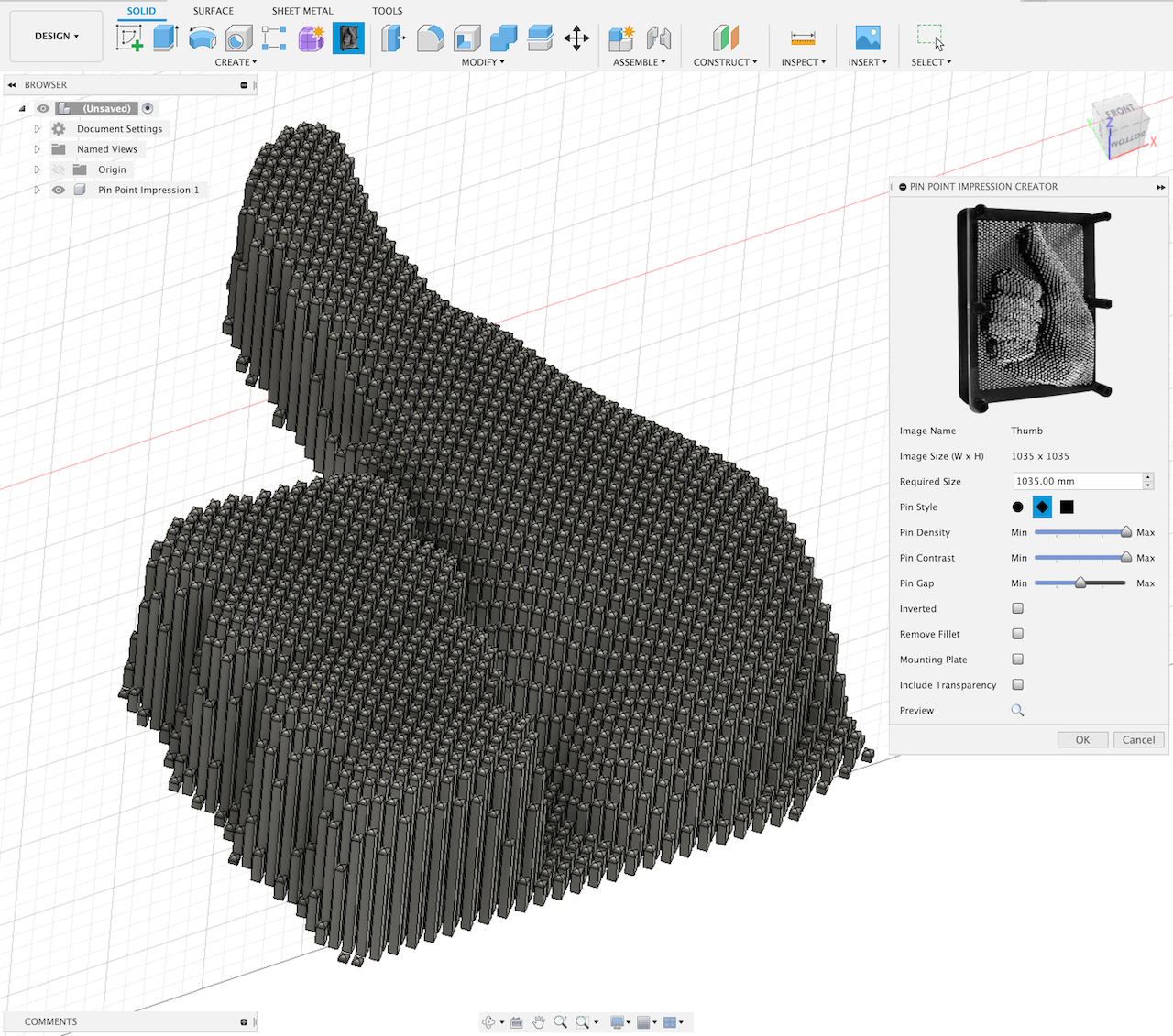Screen dimensions: 1173x1036
Task: Open the SURFACE tab
Action: click(x=213, y=11)
